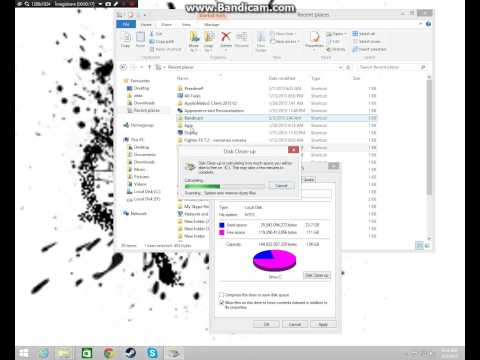Viewport: 480px width, 360px height.
Task: Sort by the Date modified column
Action: click(282, 78)
